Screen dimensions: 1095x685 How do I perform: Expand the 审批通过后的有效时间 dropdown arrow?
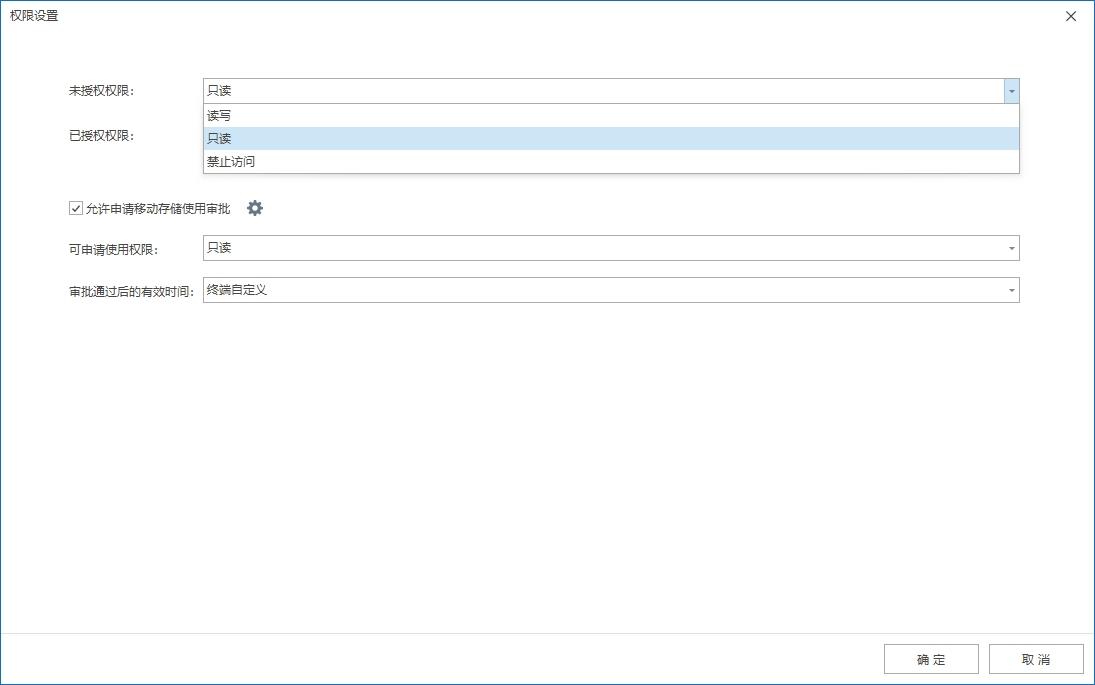1011,290
